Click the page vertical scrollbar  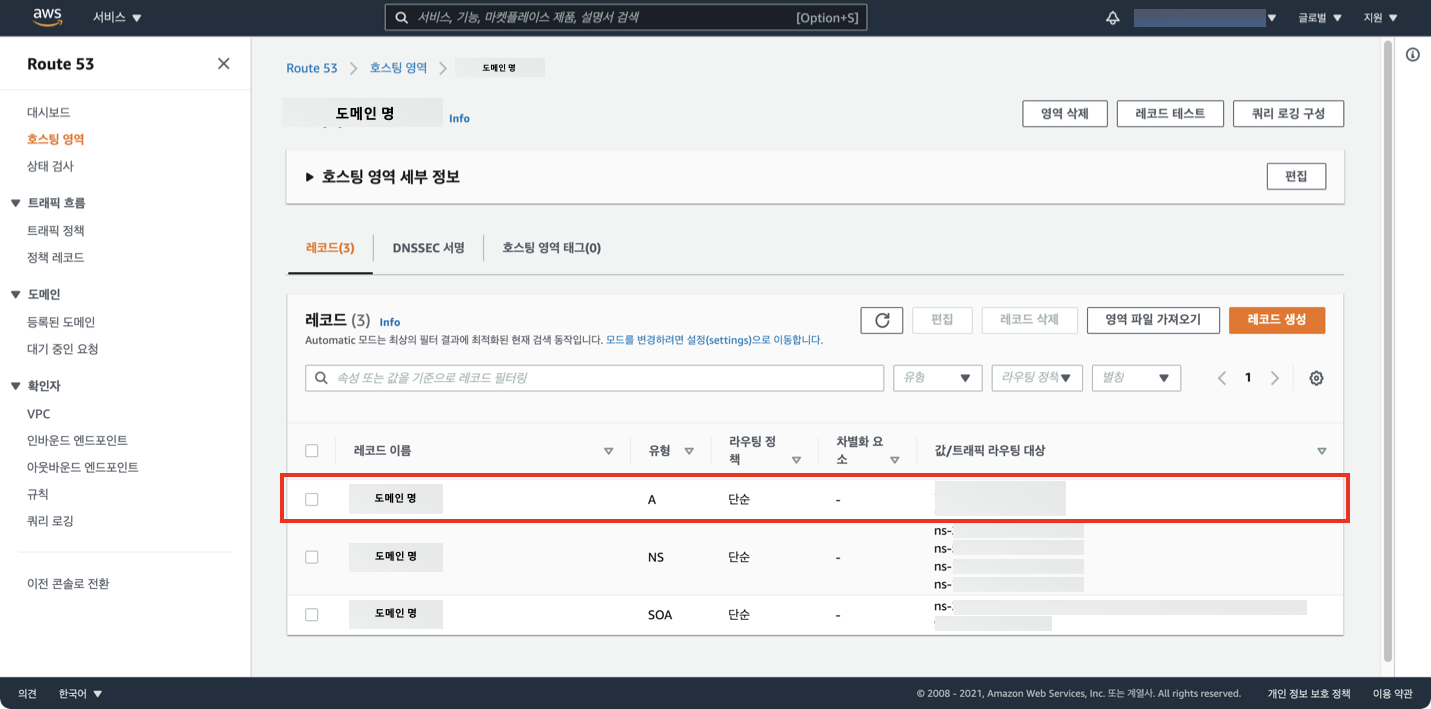pyautogui.click(x=1387, y=350)
